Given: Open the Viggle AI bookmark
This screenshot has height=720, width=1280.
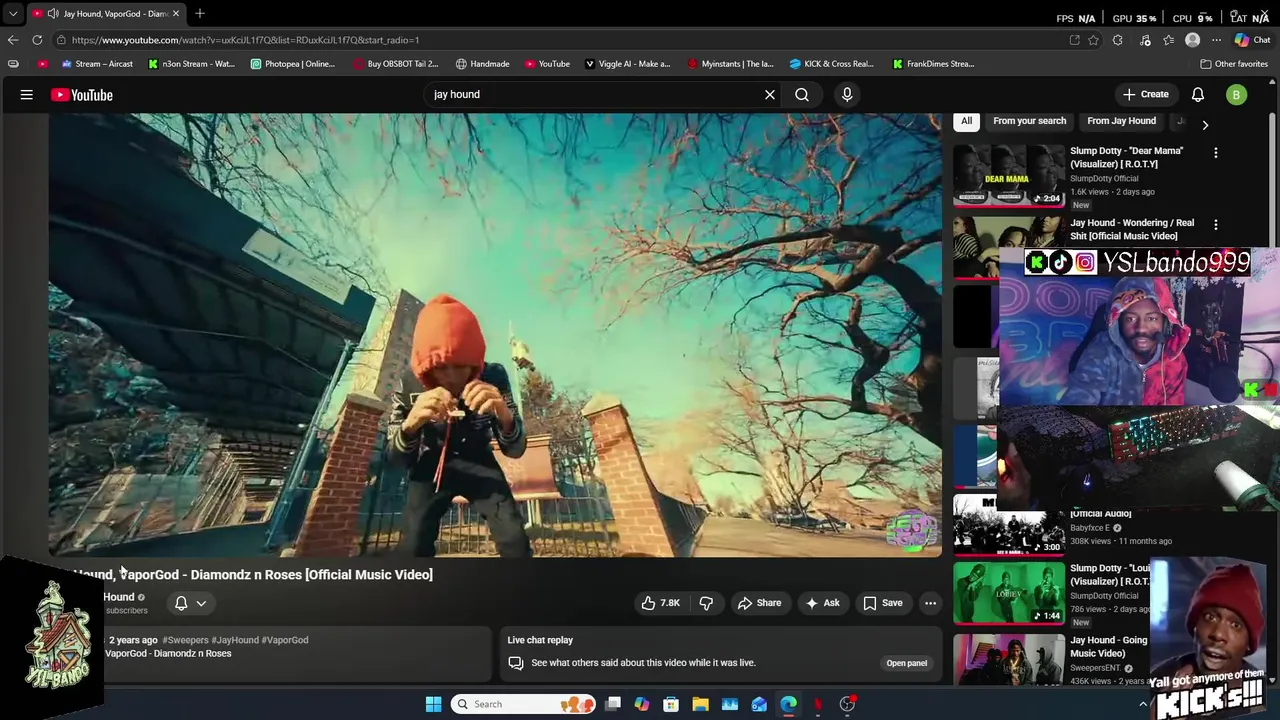Looking at the screenshot, I should point(627,64).
